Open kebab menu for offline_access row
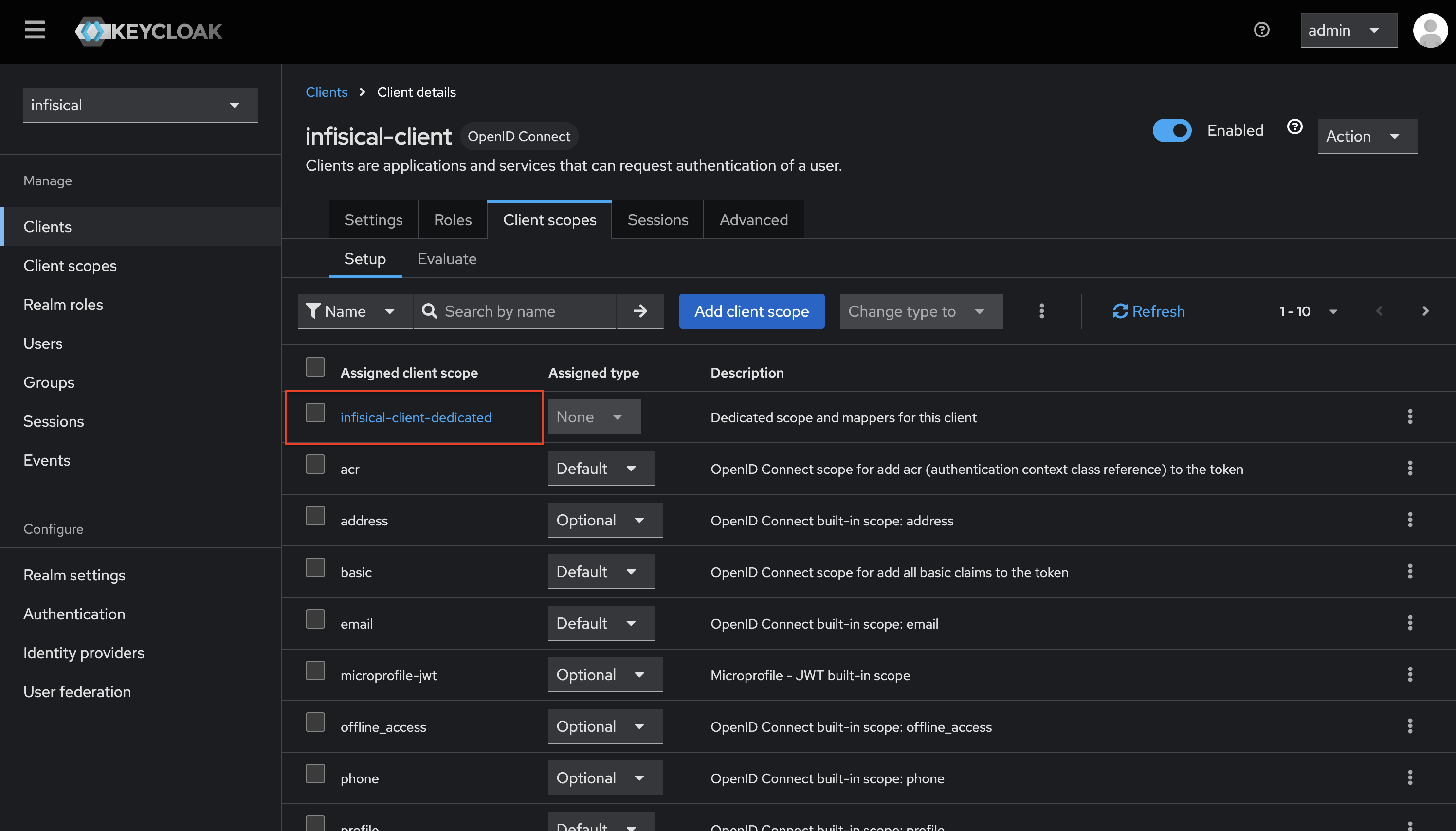 pyautogui.click(x=1410, y=726)
